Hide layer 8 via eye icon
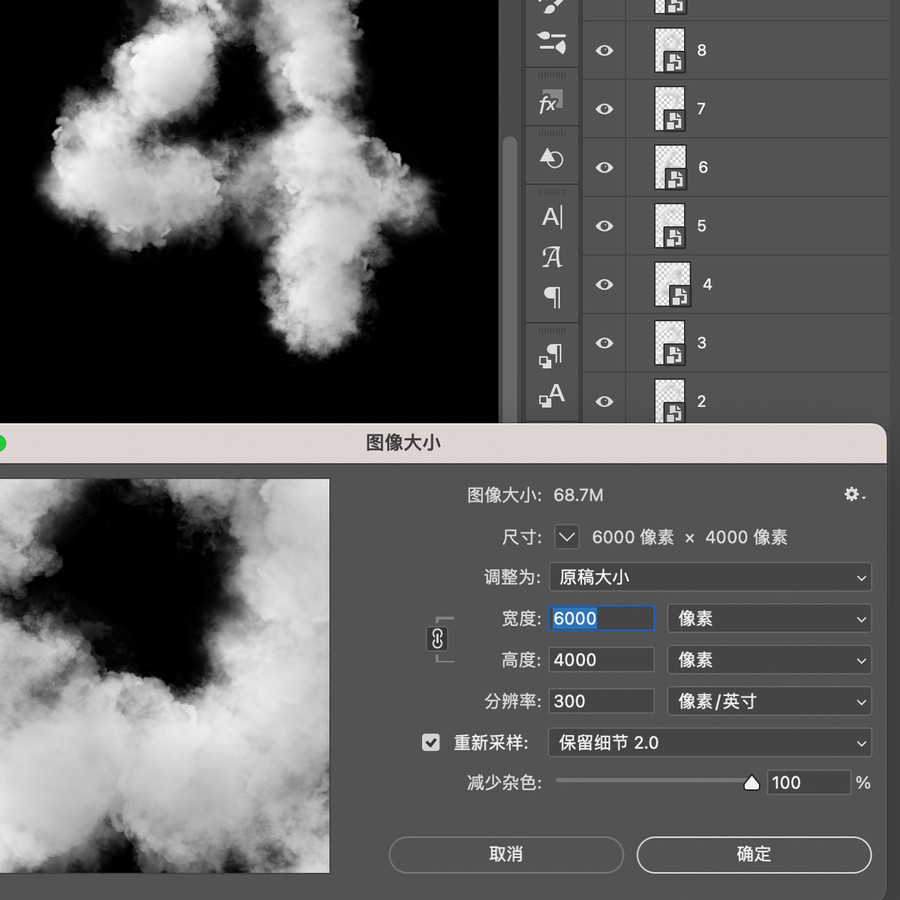 tap(604, 51)
